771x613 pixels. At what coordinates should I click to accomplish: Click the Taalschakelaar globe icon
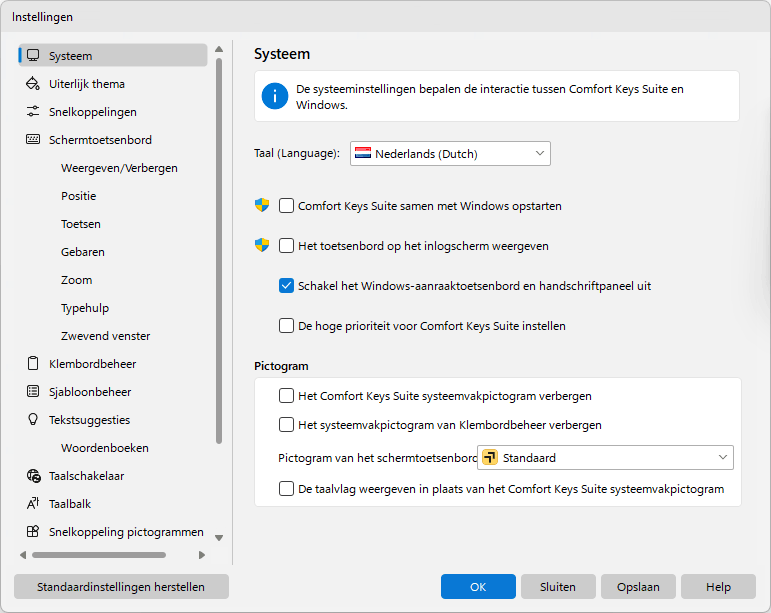point(33,476)
